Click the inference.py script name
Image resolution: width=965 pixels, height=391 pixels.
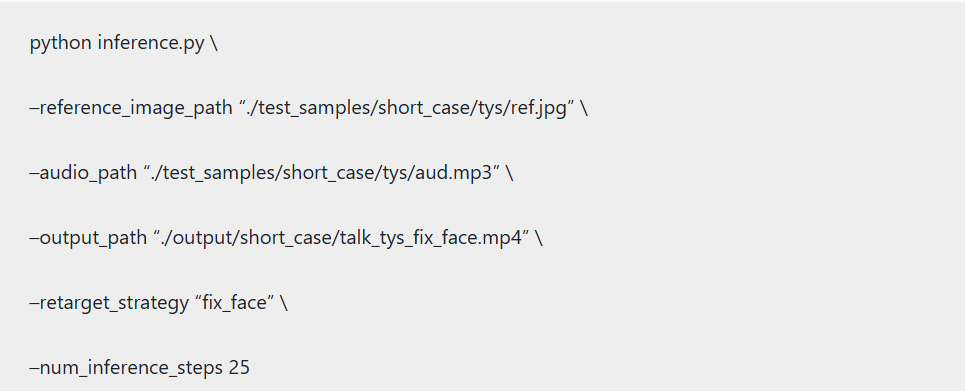(x=151, y=44)
